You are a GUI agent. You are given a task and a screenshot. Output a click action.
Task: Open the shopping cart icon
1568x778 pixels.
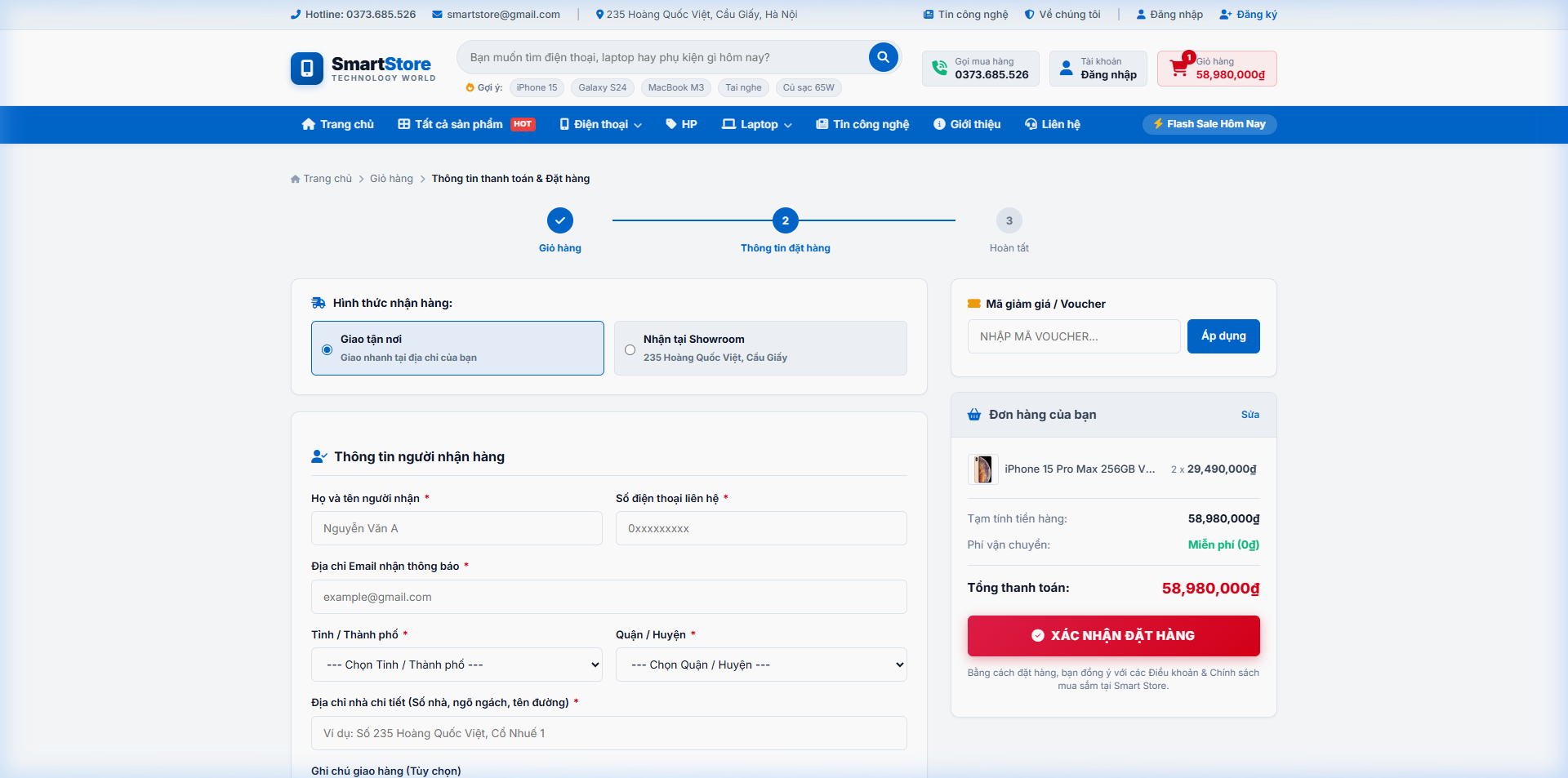tap(1178, 69)
